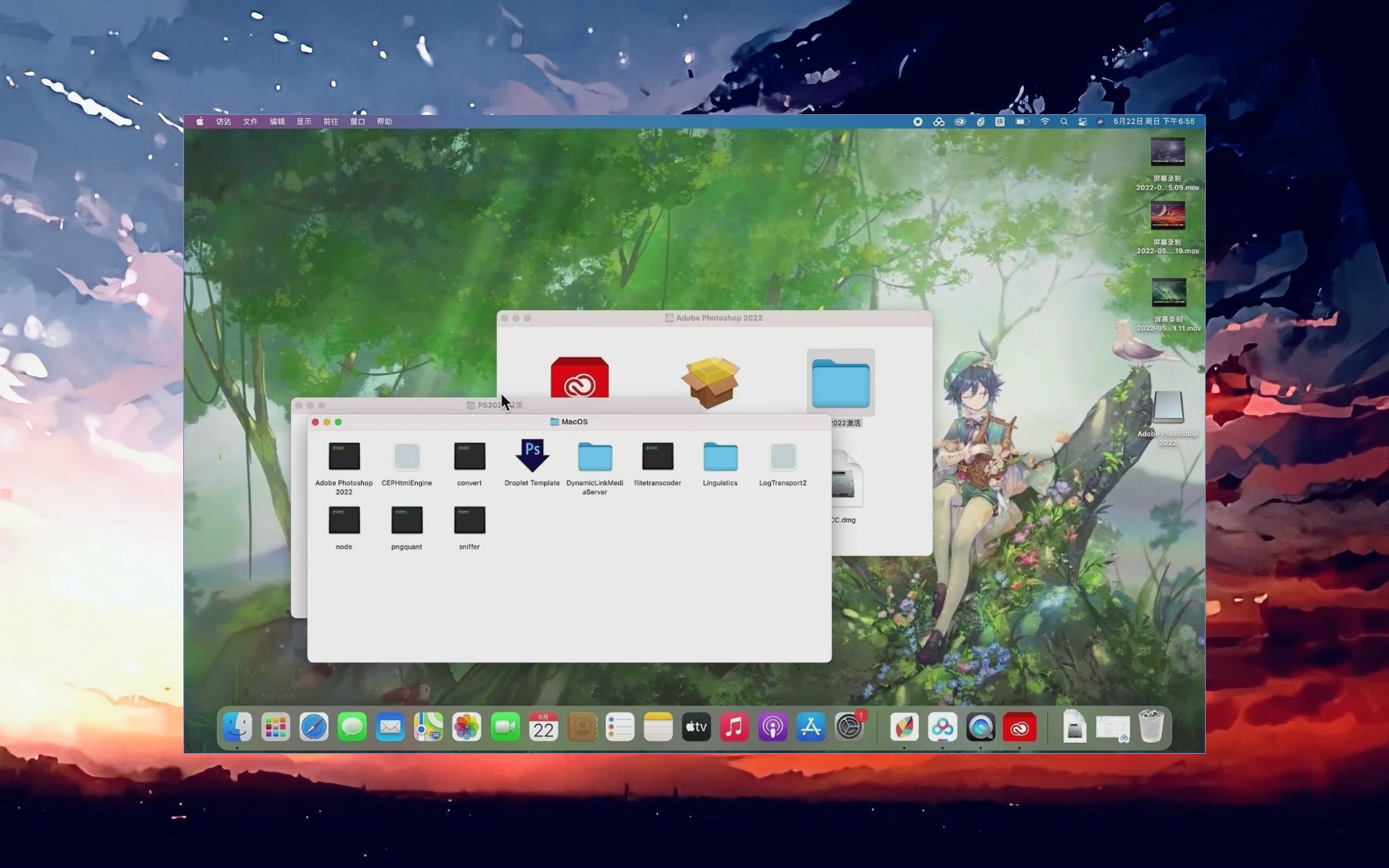The image size is (1389, 868).
Task: Zoom the MacOS window with green button
Action: tap(338, 422)
